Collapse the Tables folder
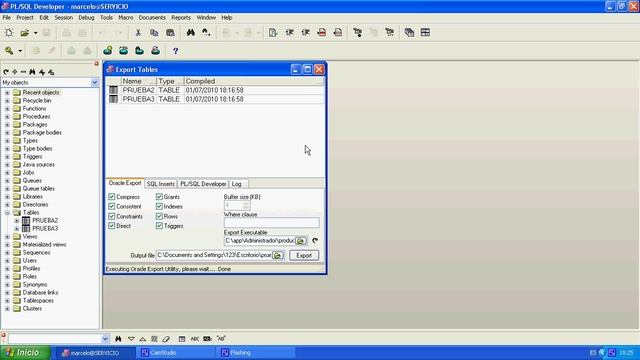640x360 pixels. (x=7, y=213)
